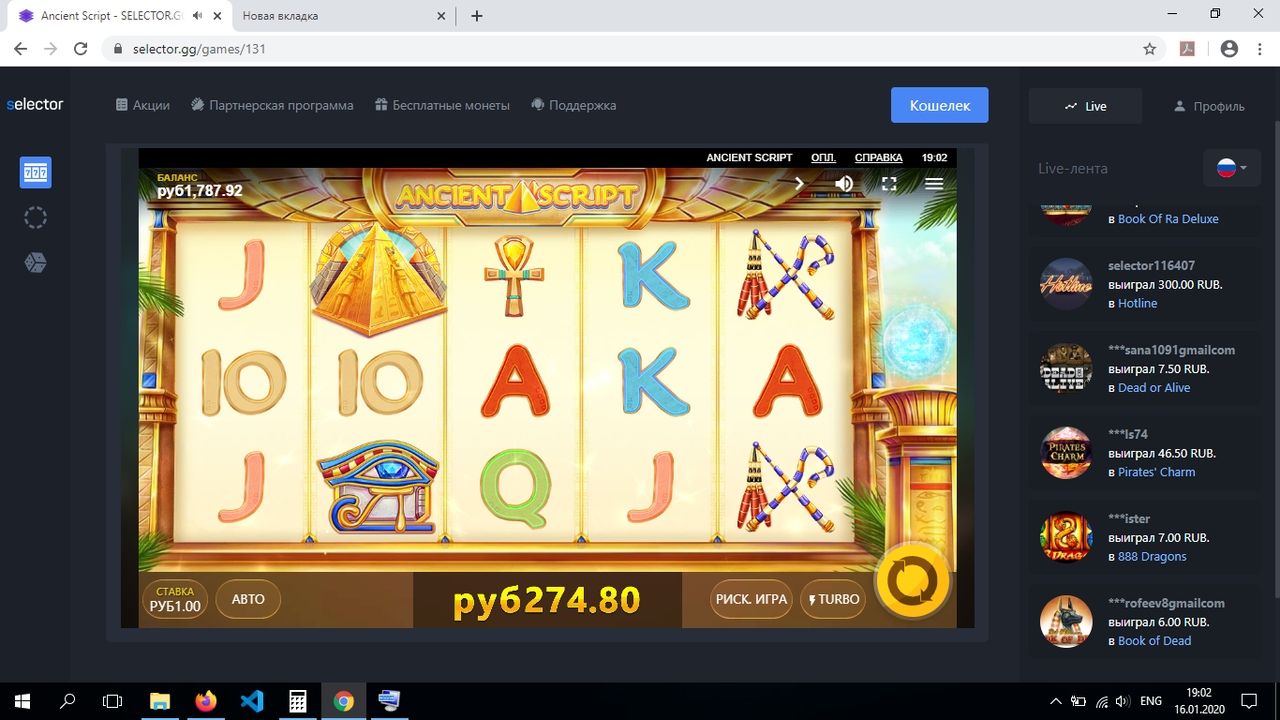Reload the current page
1280x720 pixels.
click(82, 49)
